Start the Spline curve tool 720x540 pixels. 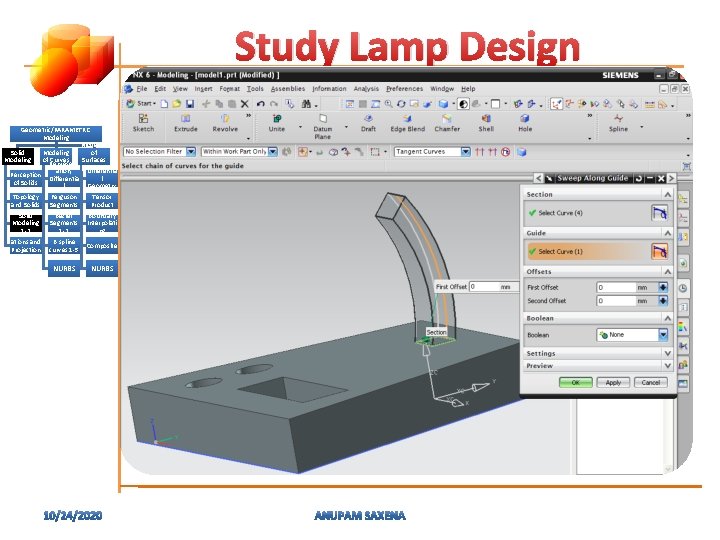pyautogui.click(x=618, y=123)
